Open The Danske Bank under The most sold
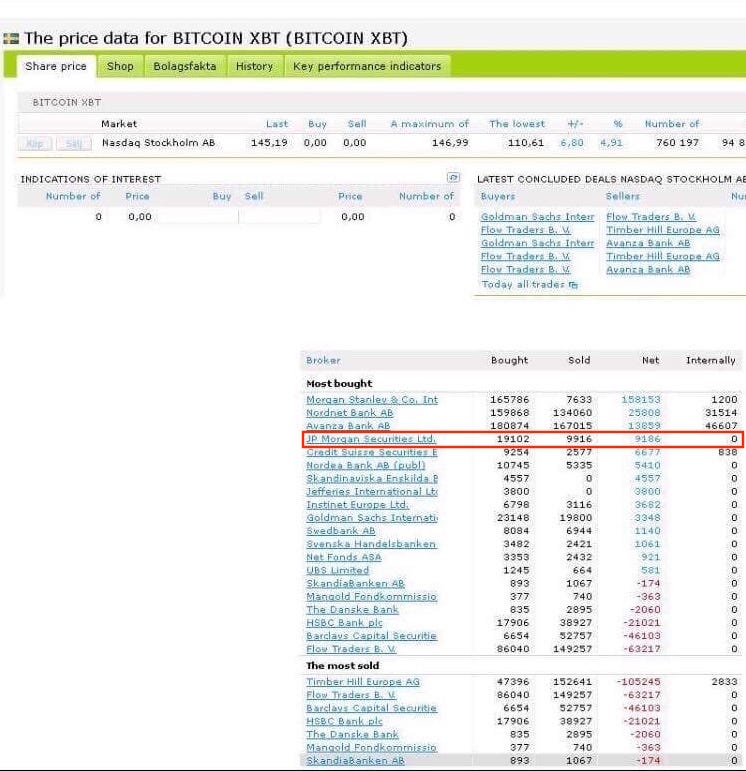Screen dimensions: 746x771 click(x=352, y=734)
